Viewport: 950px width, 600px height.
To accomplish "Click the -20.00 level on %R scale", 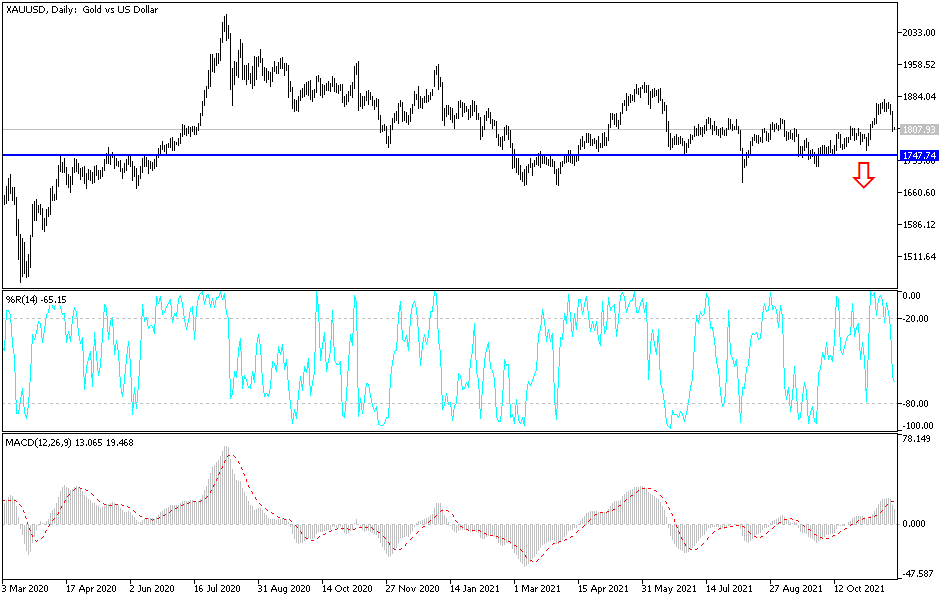I will [x=915, y=319].
